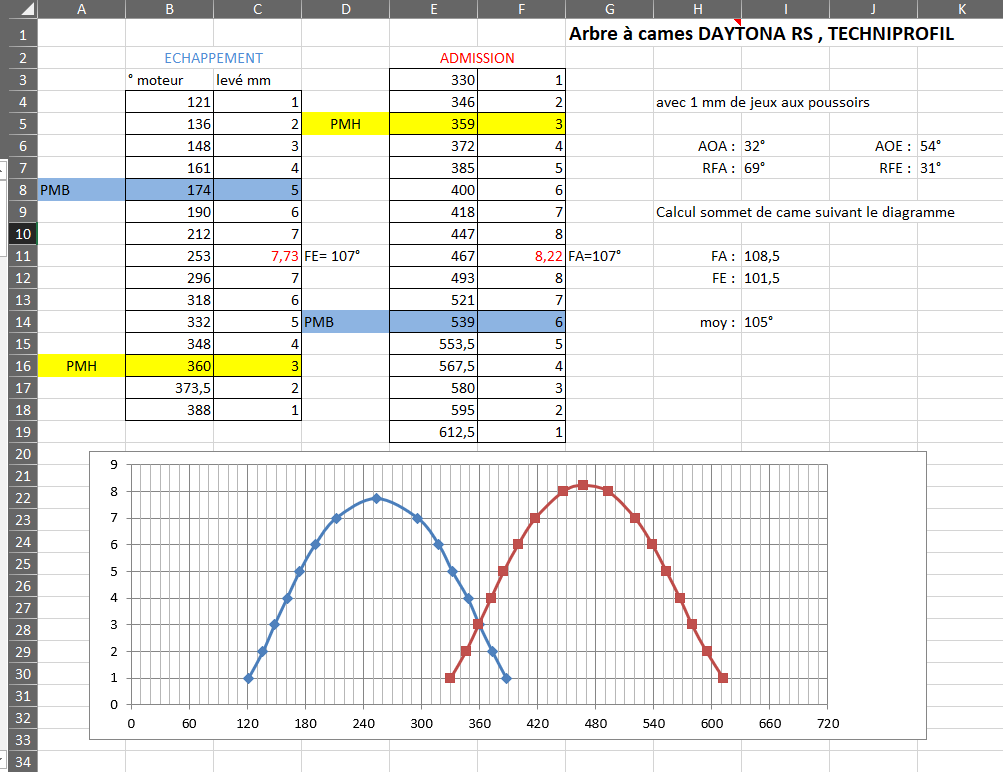The width and height of the screenshot is (1003, 772).
Task: Select the 'moy :' label cell
Action: click(697, 322)
